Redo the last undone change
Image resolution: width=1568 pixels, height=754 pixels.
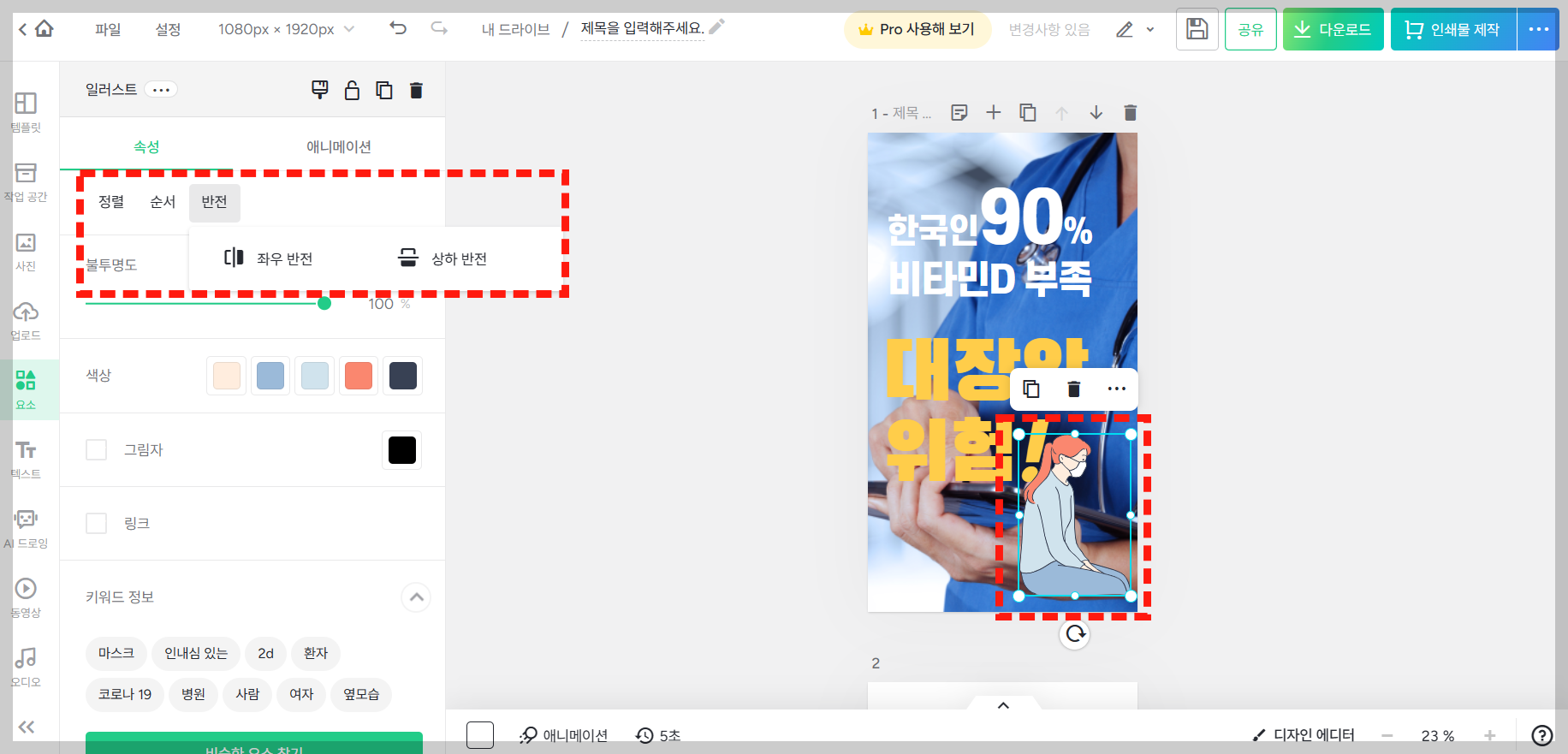point(439,28)
